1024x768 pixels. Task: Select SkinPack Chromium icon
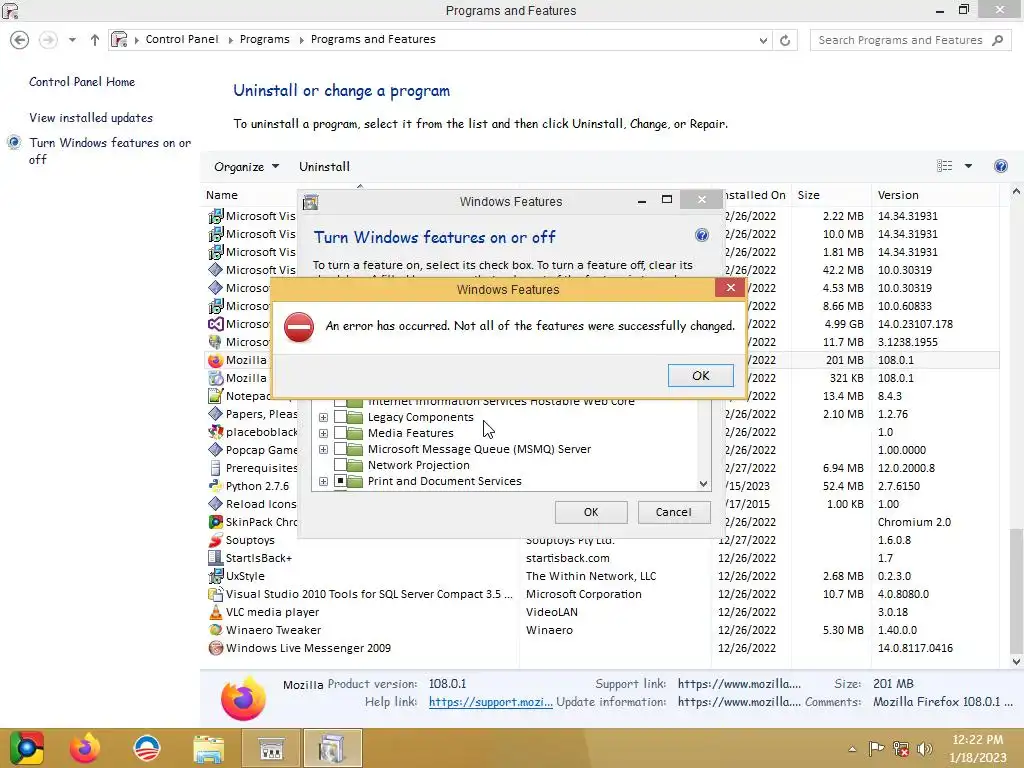pyautogui.click(x=216, y=522)
